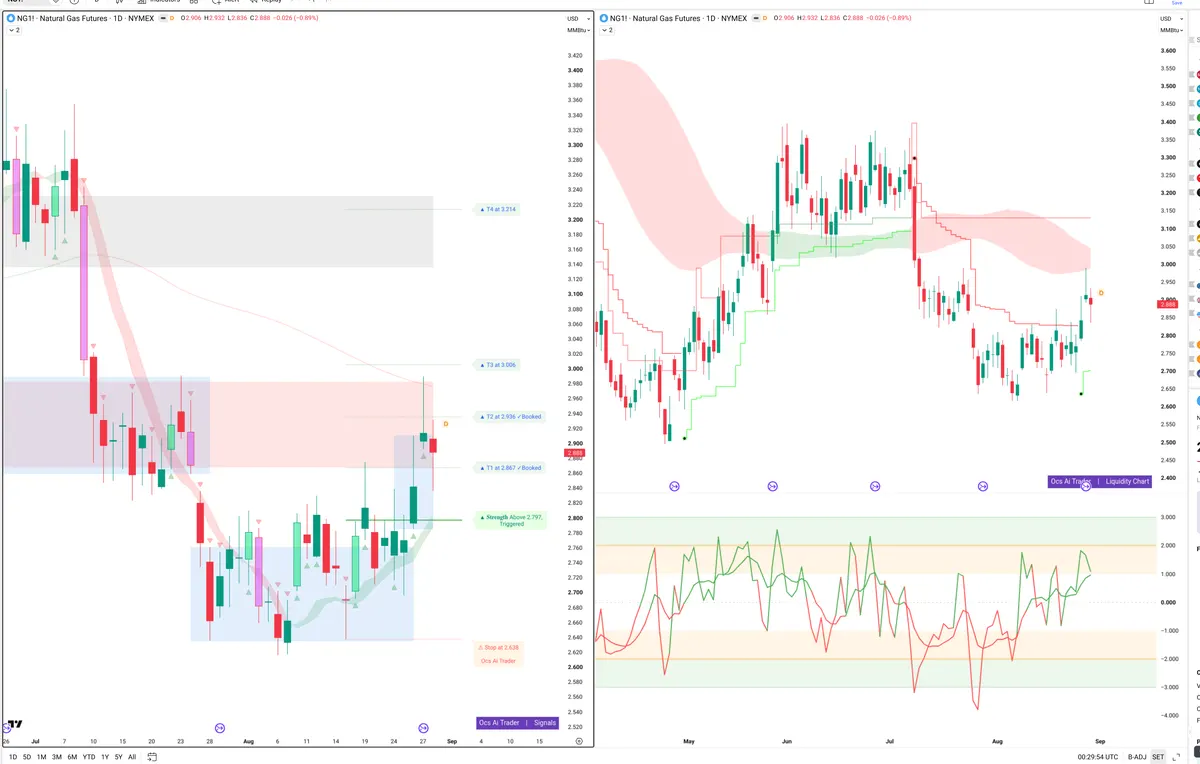Toggle SET settlement price option
Screen dimensions: 1200x764
[1158, 757]
